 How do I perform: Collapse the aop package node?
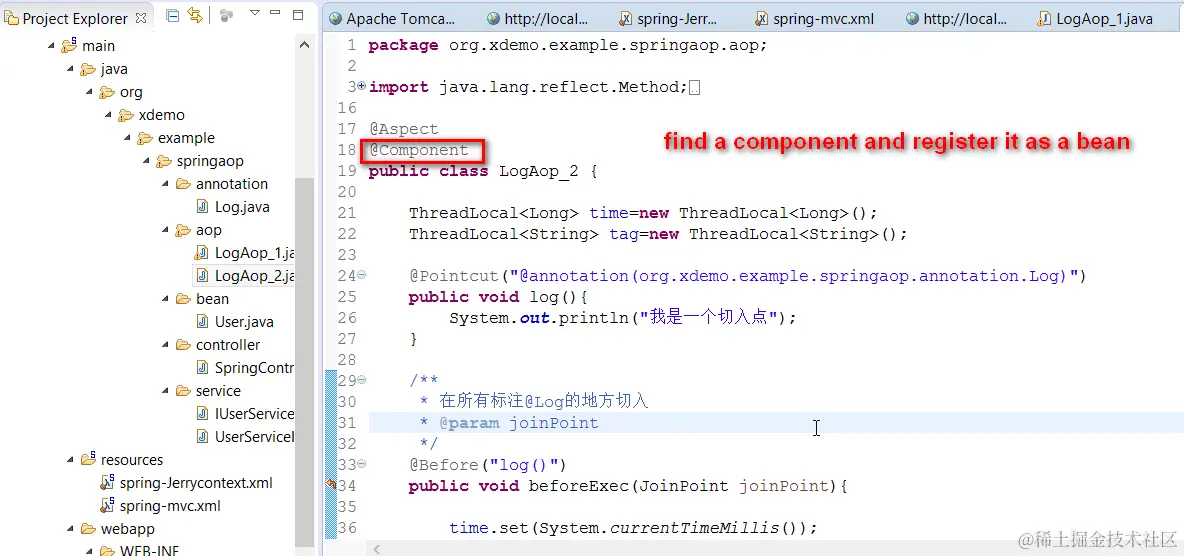[165, 230]
